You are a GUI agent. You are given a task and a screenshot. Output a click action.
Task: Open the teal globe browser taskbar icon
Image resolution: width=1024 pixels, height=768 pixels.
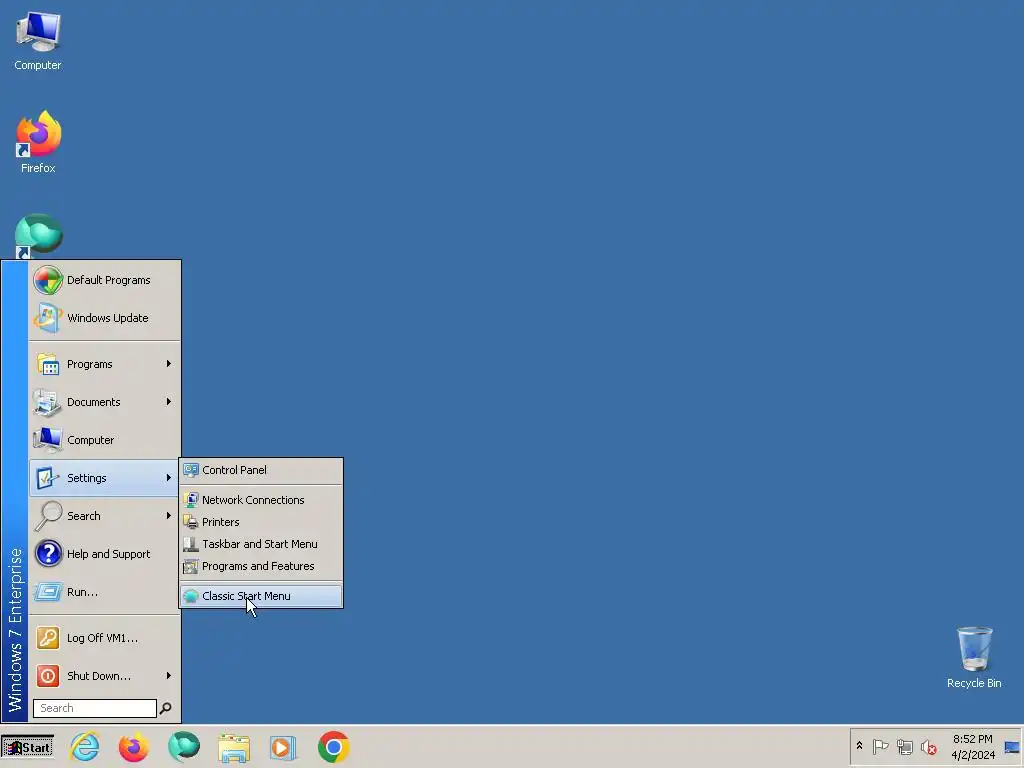point(184,746)
